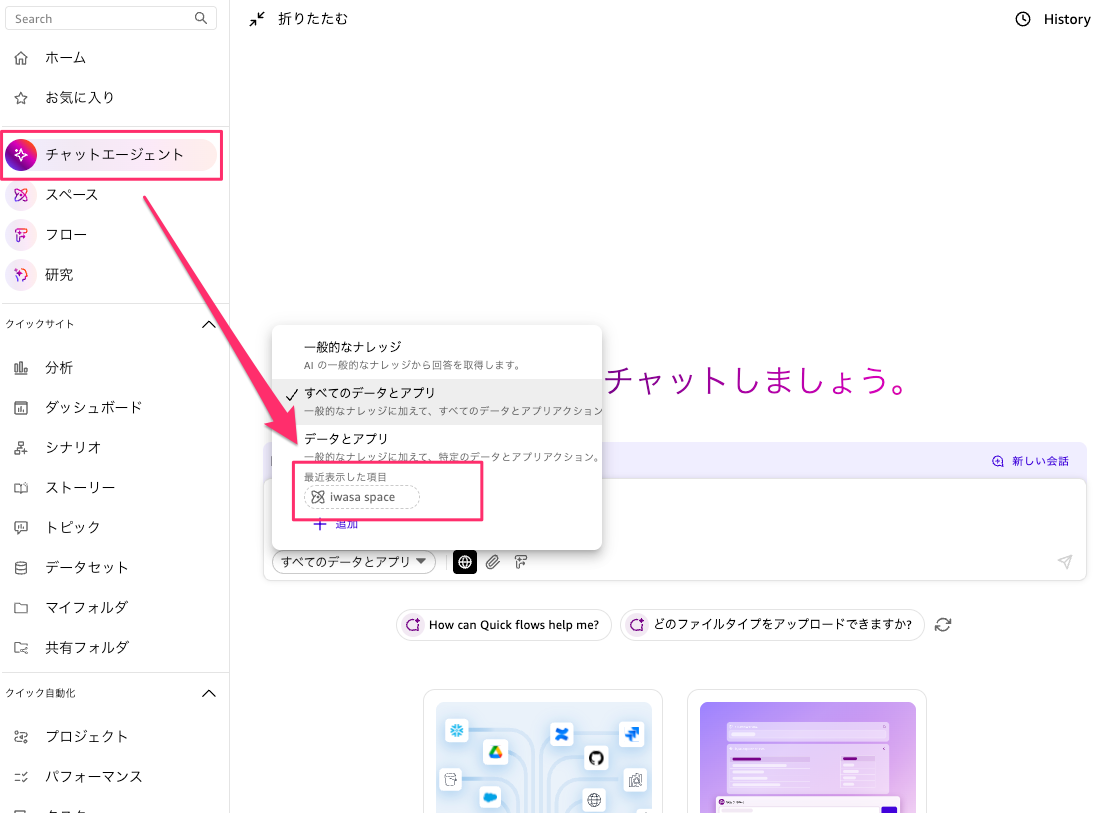Click the send message arrow icon

pos(1065,562)
